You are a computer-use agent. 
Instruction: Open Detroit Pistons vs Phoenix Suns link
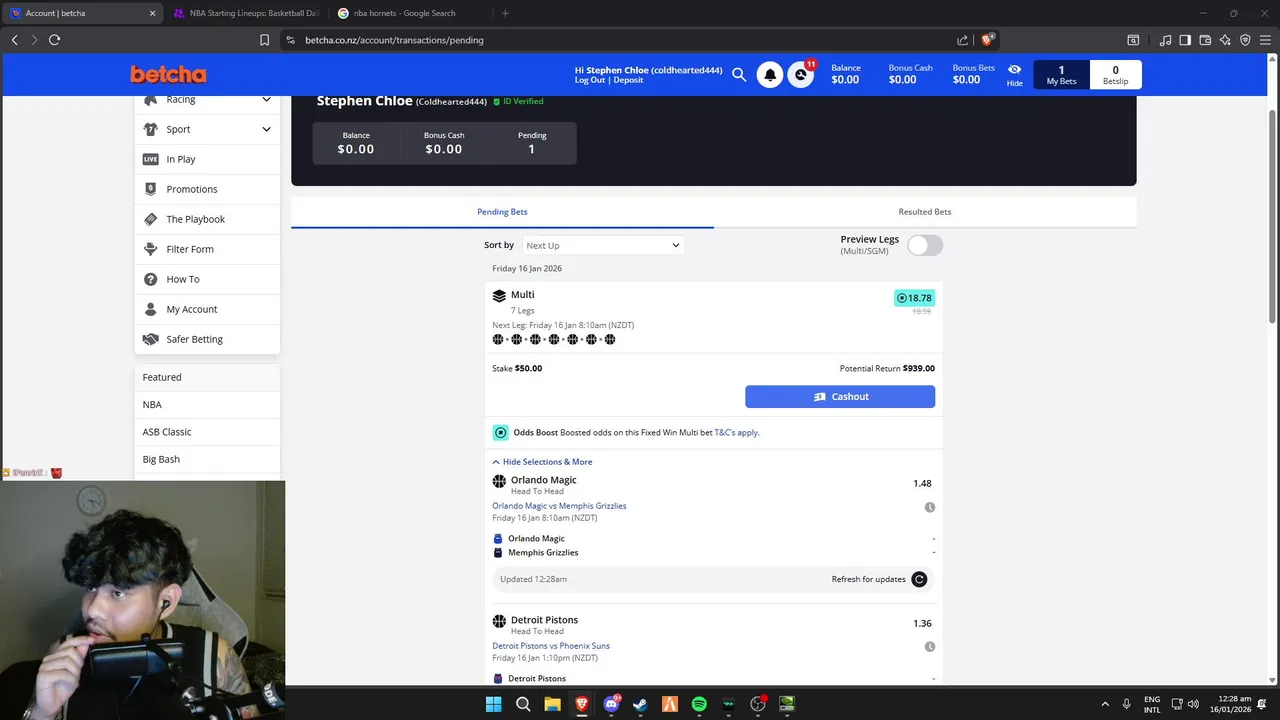coord(551,646)
